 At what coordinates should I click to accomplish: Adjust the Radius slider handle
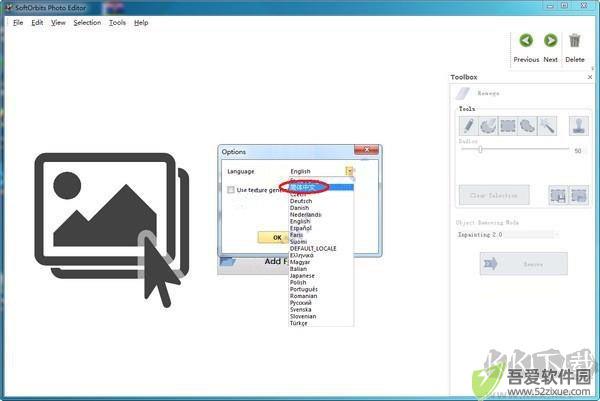click(x=480, y=149)
